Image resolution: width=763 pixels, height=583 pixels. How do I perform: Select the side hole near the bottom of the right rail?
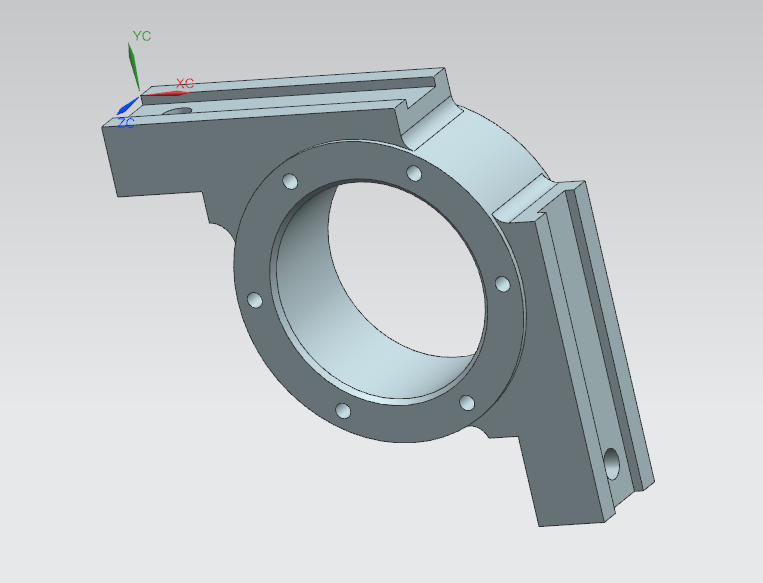click(612, 464)
